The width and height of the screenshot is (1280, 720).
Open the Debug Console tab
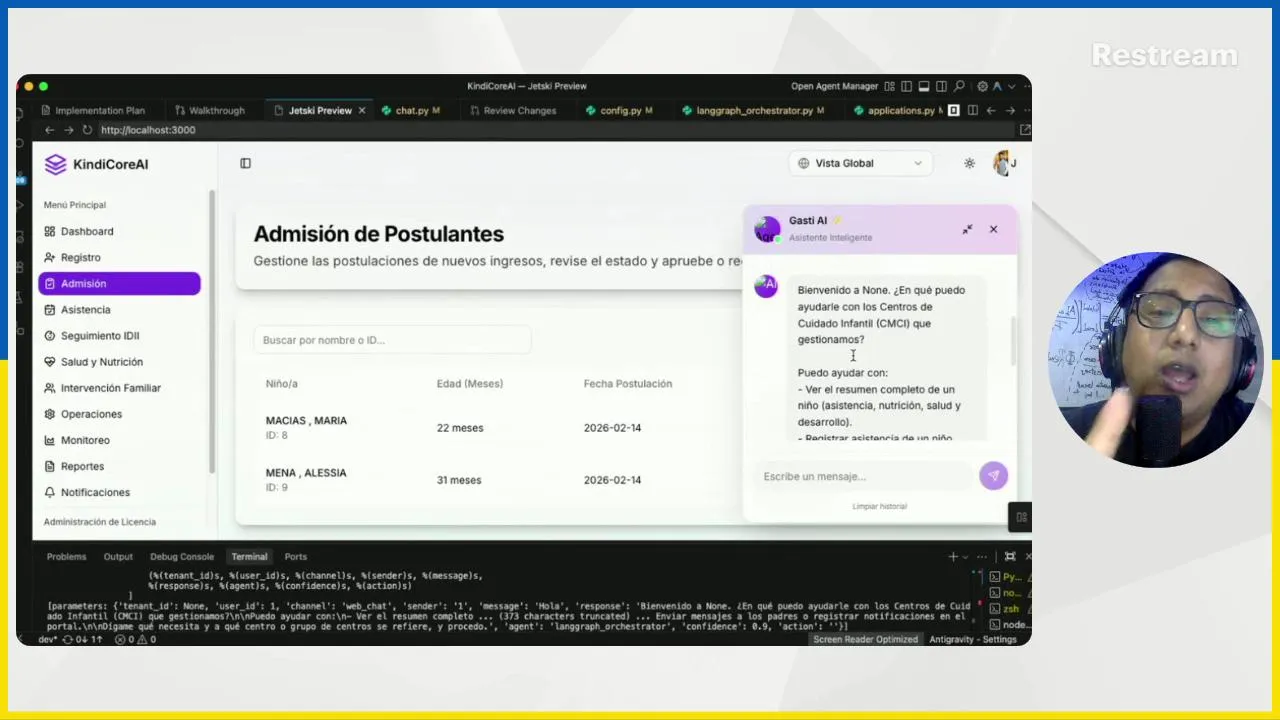[x=182, y=557]
